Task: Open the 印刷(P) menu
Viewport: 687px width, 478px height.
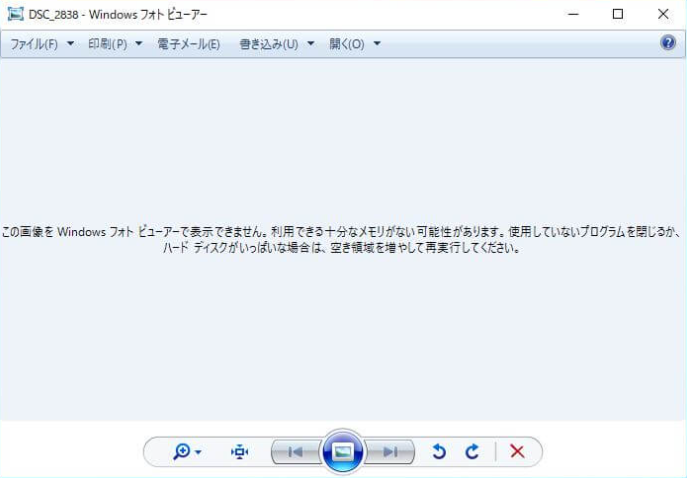Action: [x=108, y=44]
